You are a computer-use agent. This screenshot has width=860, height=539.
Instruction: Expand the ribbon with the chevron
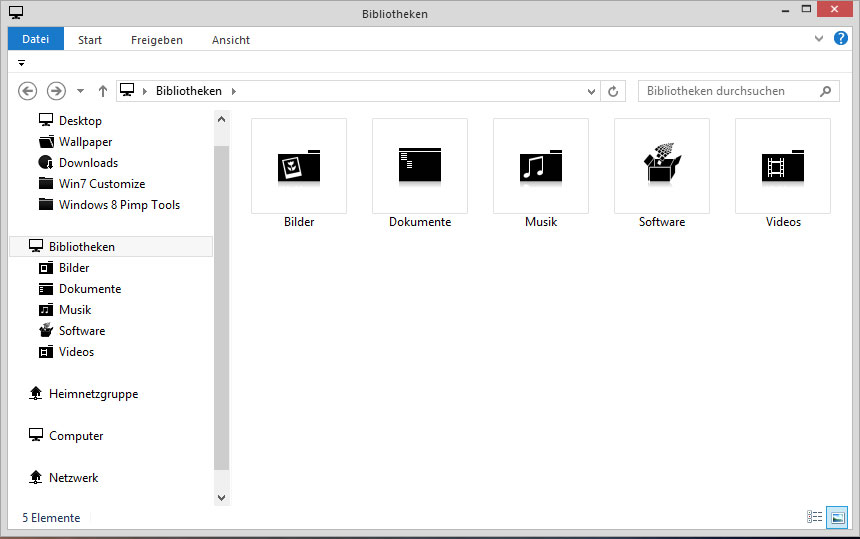819,38
